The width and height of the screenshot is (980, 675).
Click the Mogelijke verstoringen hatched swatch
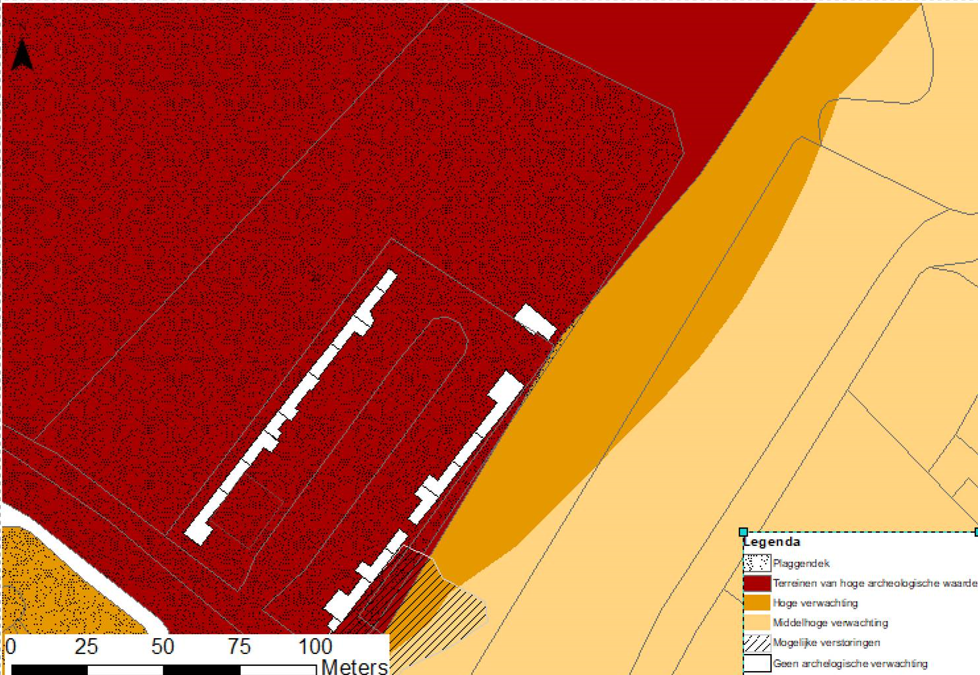pyautogui.click(x=757, y=643)
